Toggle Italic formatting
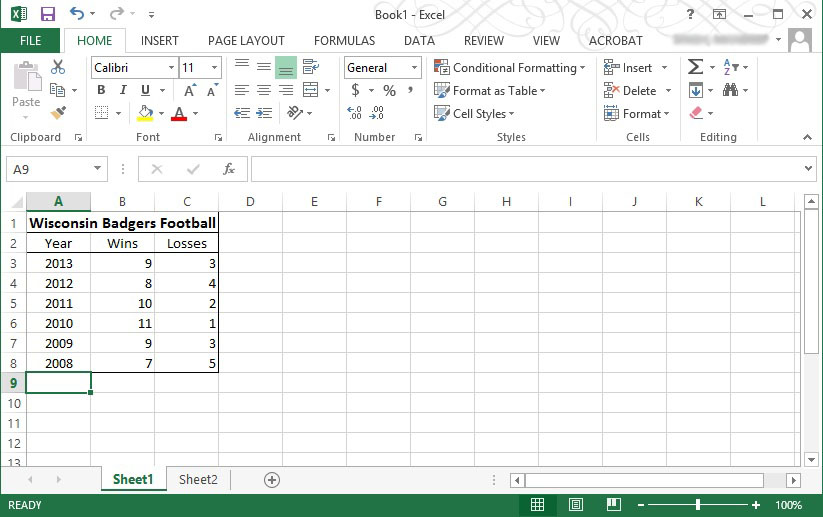The image size is (823, 517). [x=123, y=90]
